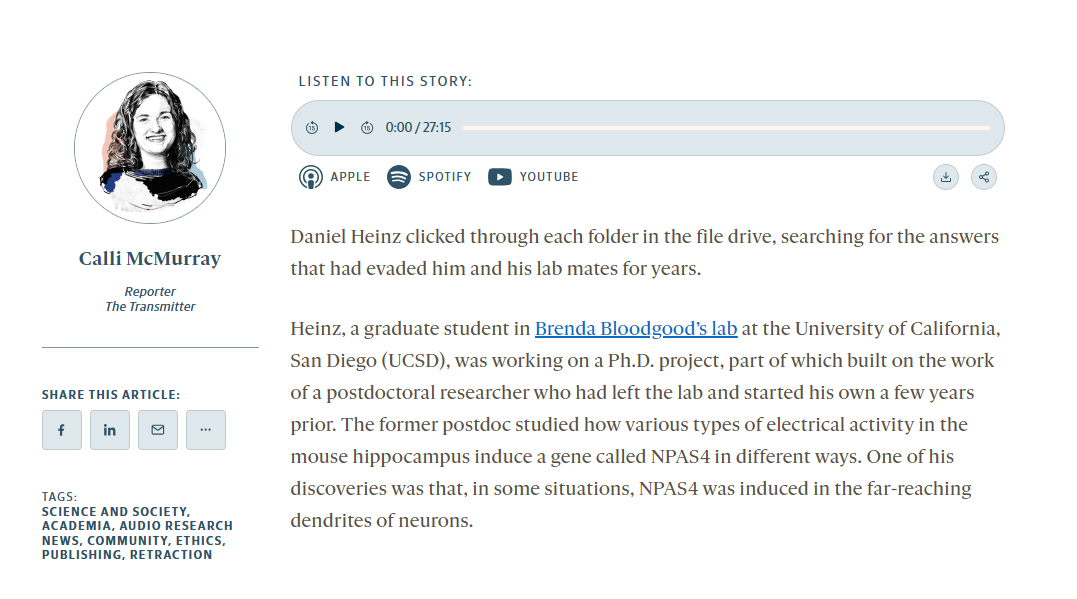Share article on Facebook
This screenshot has height=599, width=1077.
(x=62, y=430)
